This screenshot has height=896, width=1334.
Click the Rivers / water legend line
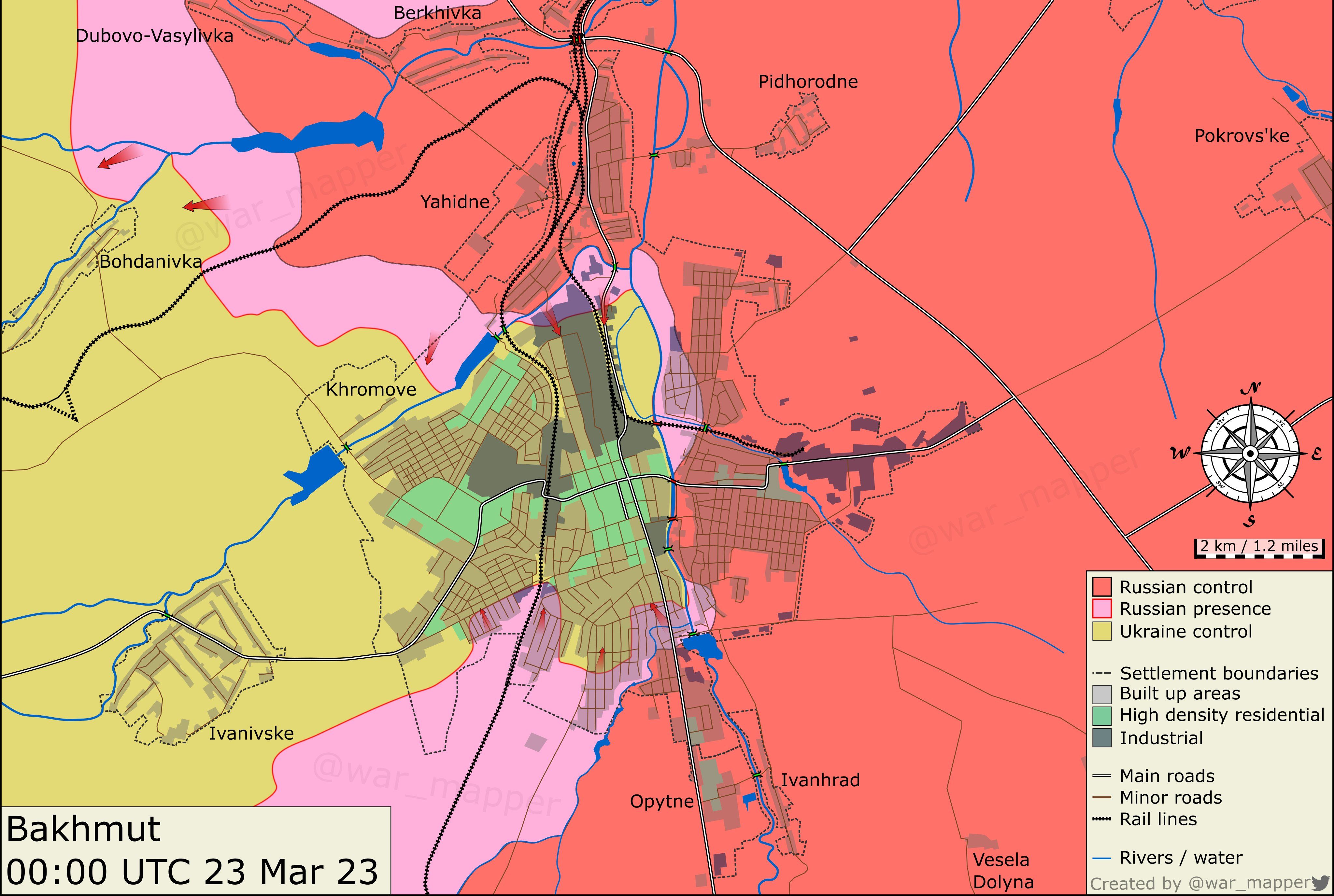click(1101, 858)
